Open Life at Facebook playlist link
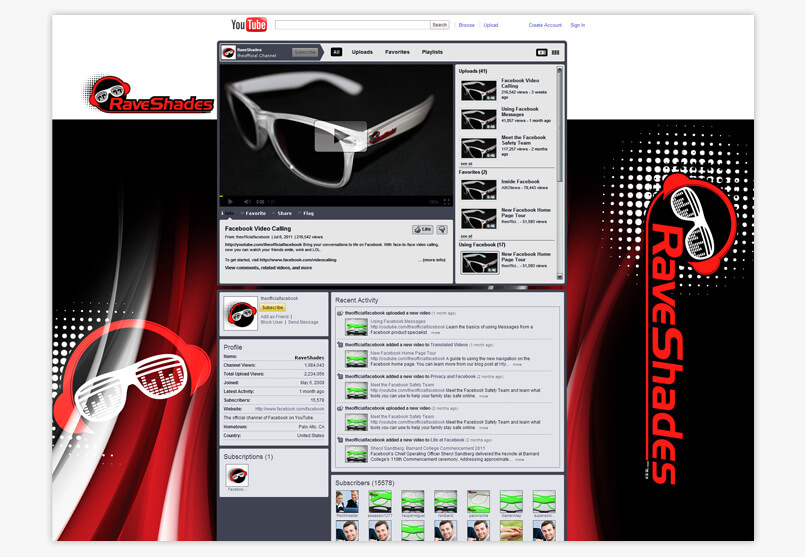This screenshot has height=557, width=805. (447, 440)
